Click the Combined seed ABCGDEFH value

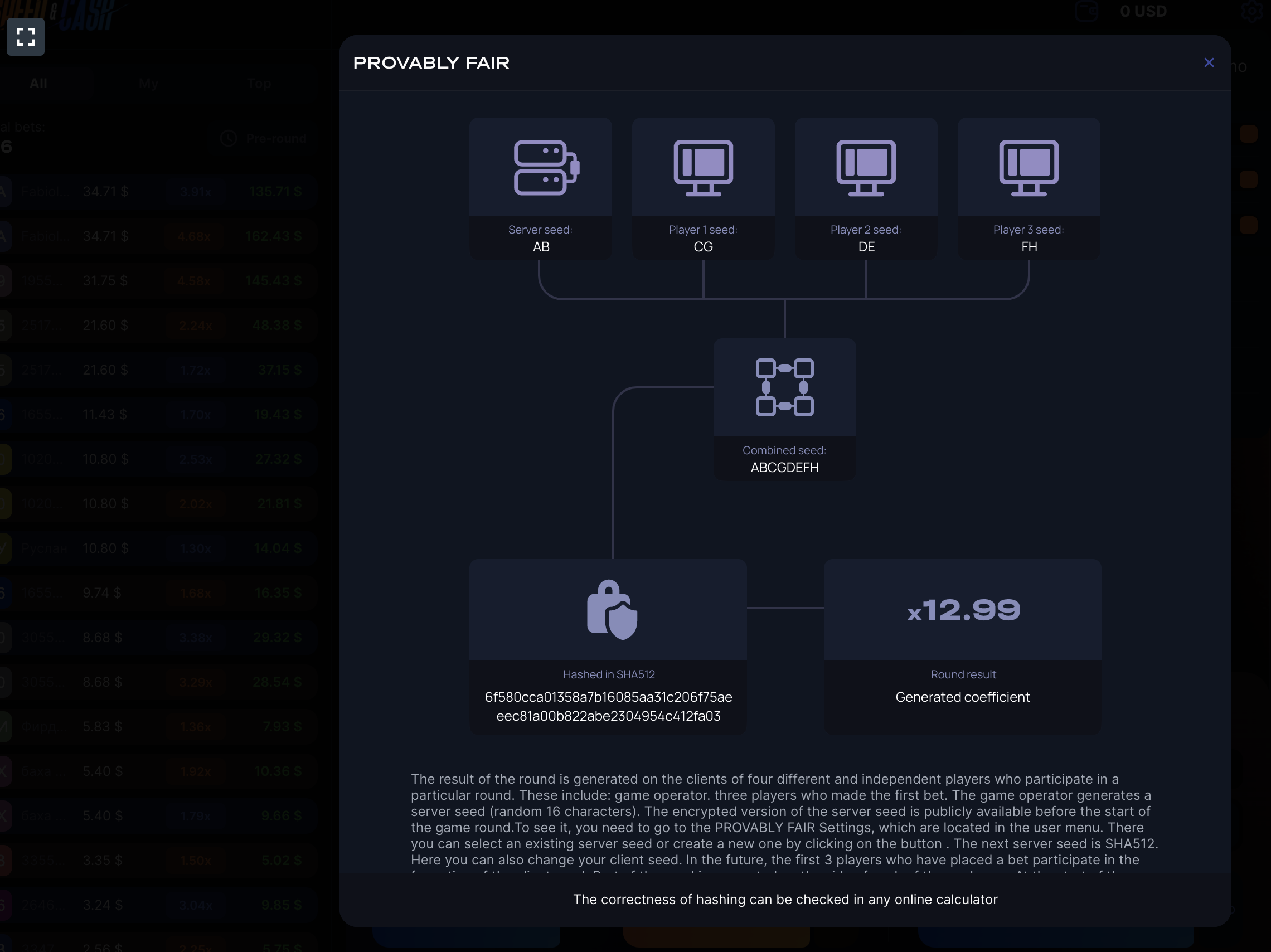784,468
